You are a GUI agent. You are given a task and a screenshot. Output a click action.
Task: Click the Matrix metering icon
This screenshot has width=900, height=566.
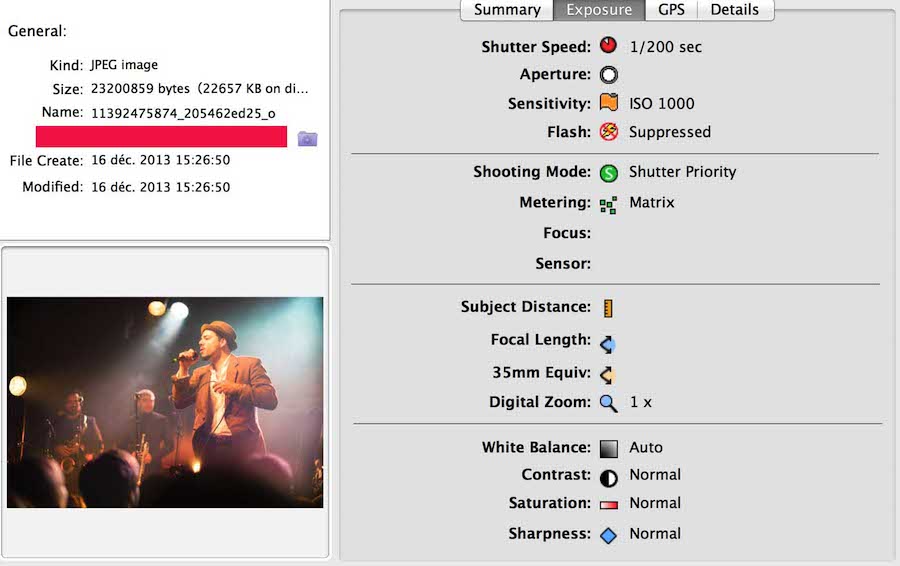[608, 204]
